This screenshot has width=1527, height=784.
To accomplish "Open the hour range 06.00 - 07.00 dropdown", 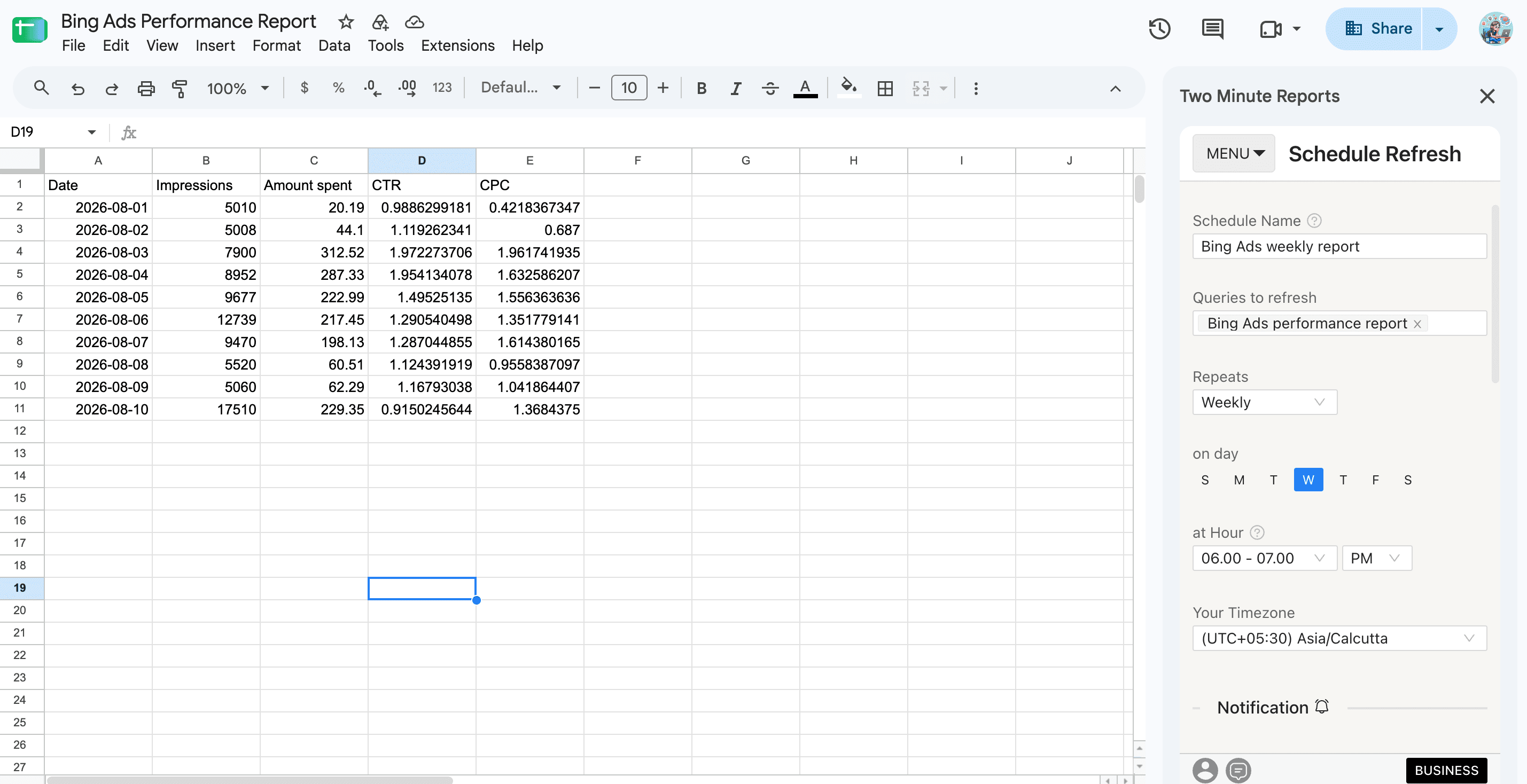I will click(1265, 558).
